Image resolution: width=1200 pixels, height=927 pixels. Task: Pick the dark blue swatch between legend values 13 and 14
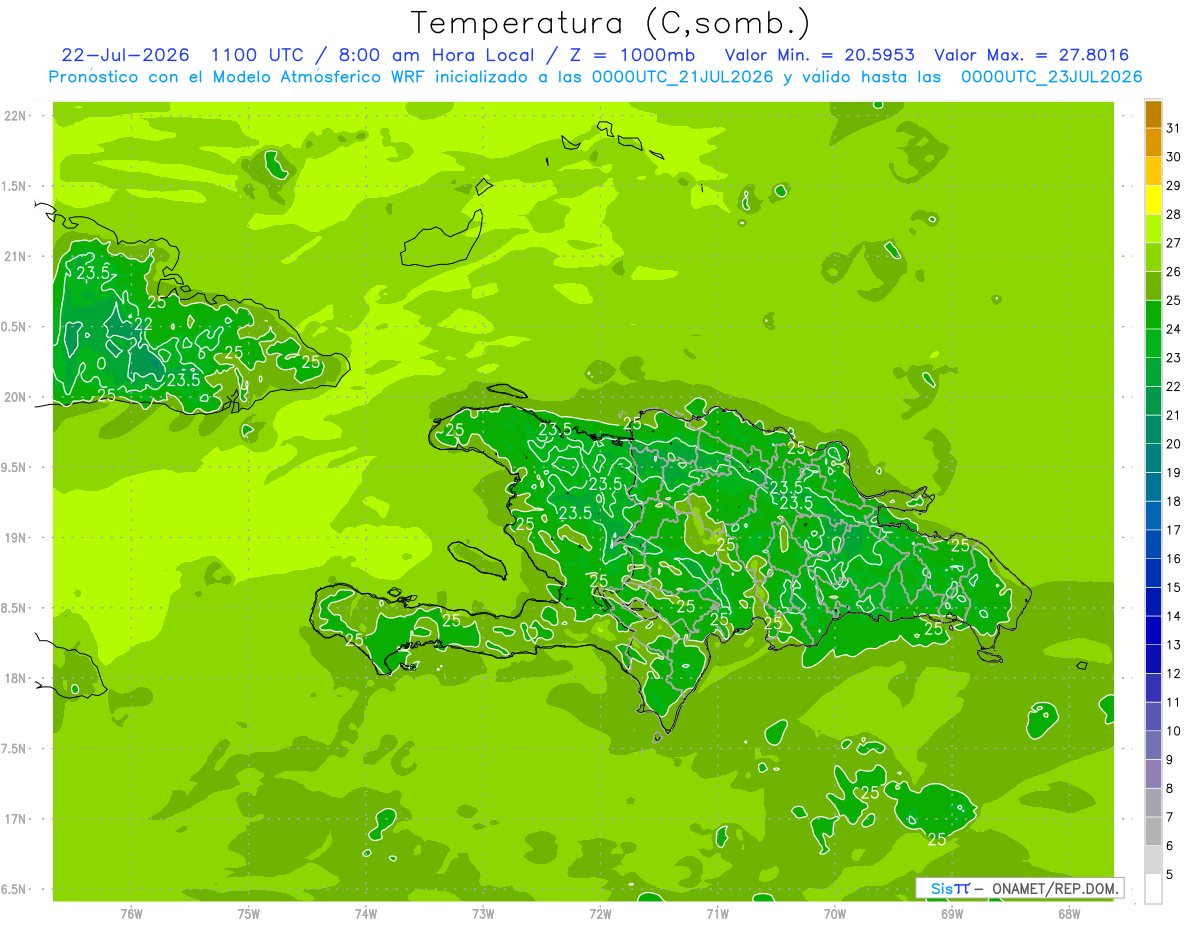pos(1153,631)
